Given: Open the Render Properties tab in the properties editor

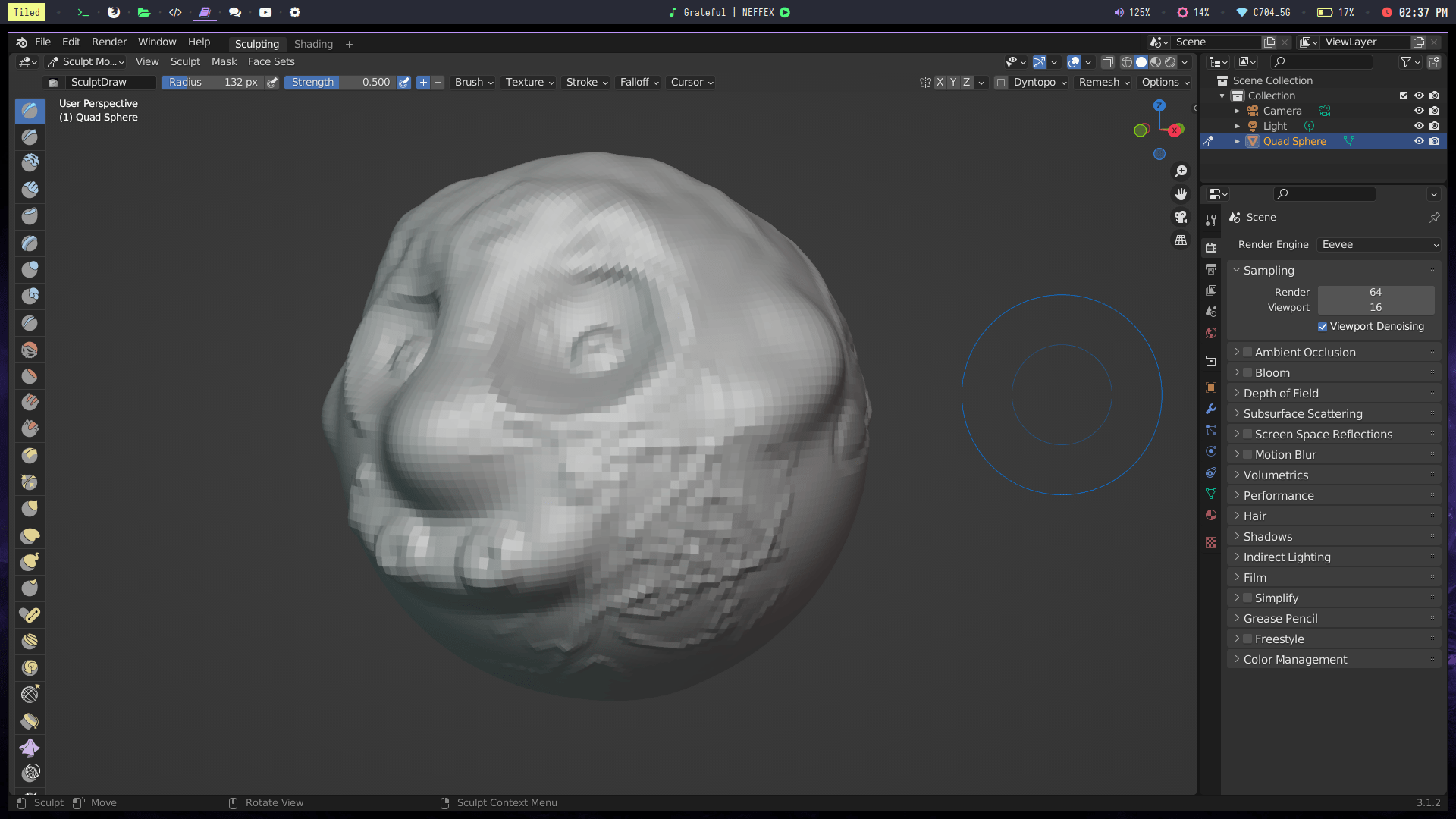Looking at the screenshot, I should [x=1211, y=247].
